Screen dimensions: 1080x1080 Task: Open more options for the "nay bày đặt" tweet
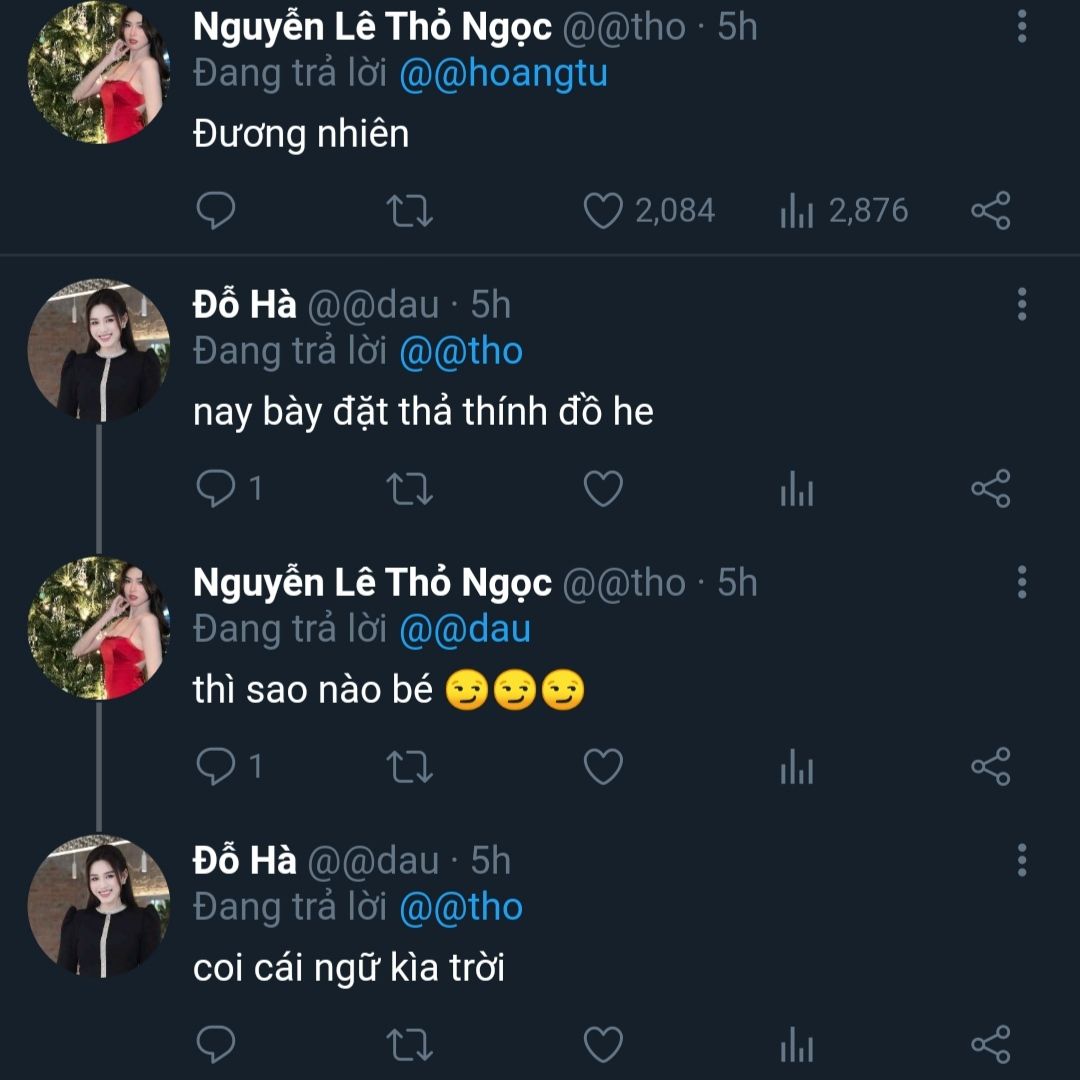coord(1021,304)
